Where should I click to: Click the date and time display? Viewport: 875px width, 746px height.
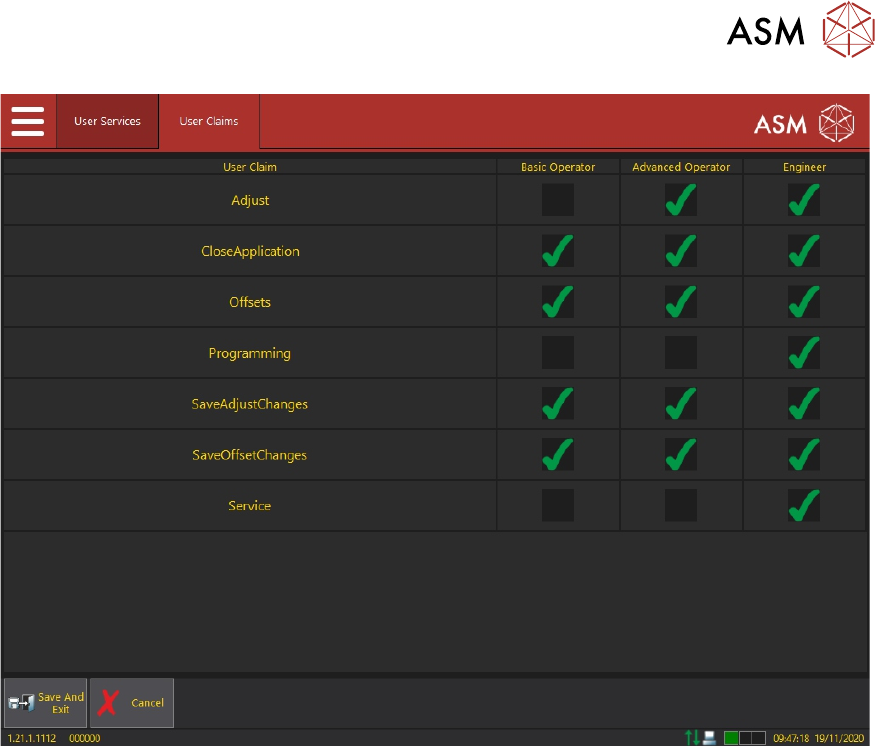coord(819,738)
